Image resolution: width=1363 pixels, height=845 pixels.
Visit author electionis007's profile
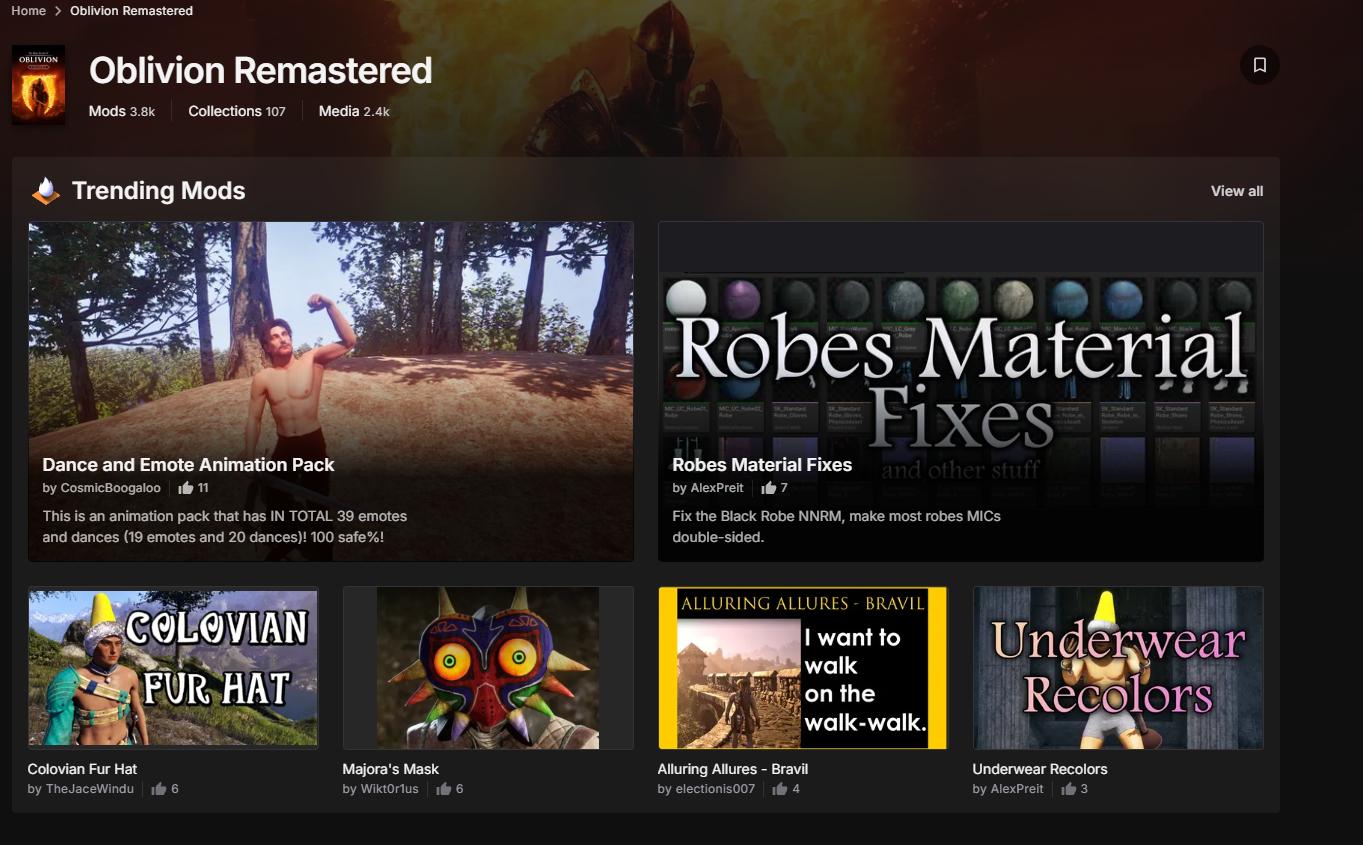pos(715,789)
